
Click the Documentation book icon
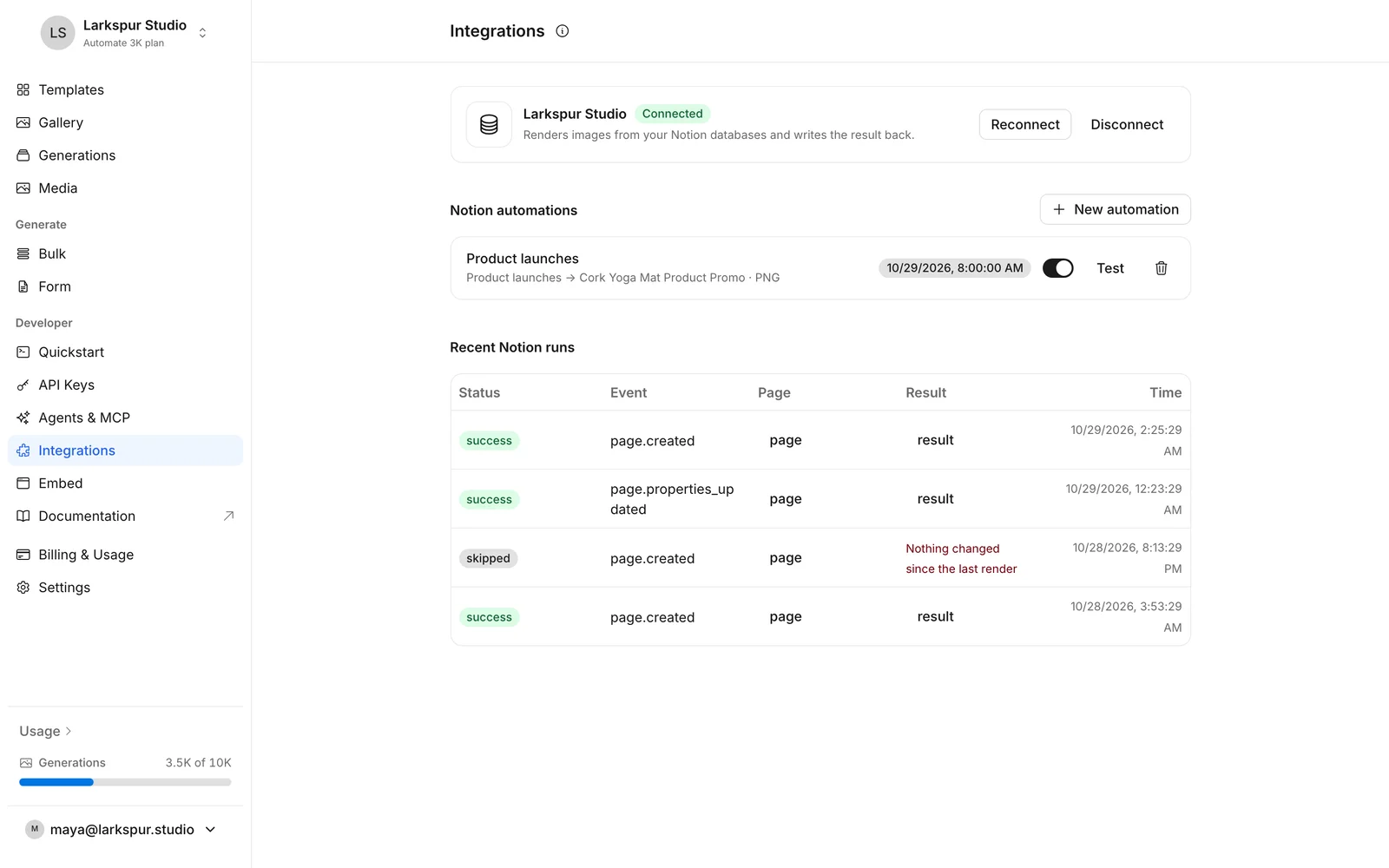click(x=23, y=516)
